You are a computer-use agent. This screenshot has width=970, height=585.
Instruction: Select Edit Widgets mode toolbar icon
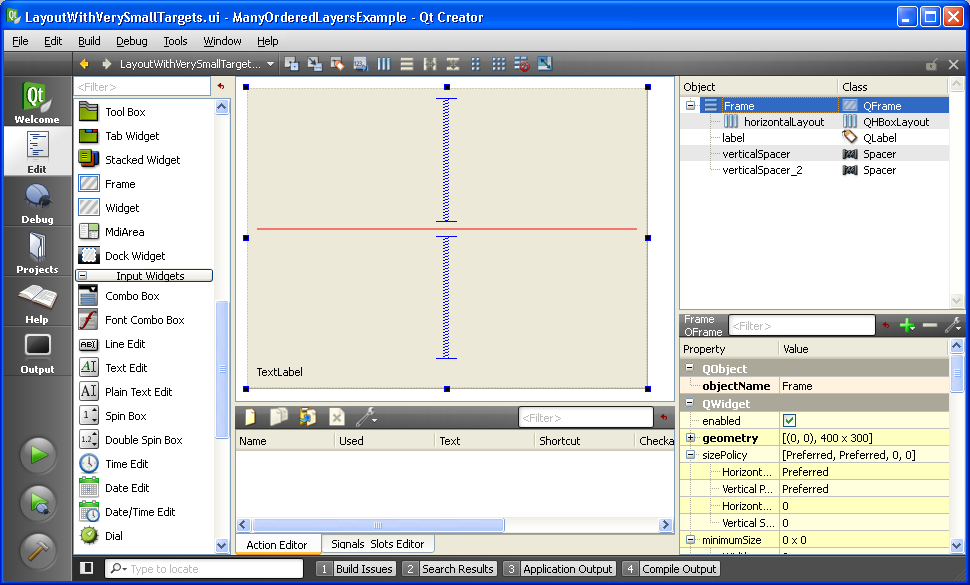(291, 64)
